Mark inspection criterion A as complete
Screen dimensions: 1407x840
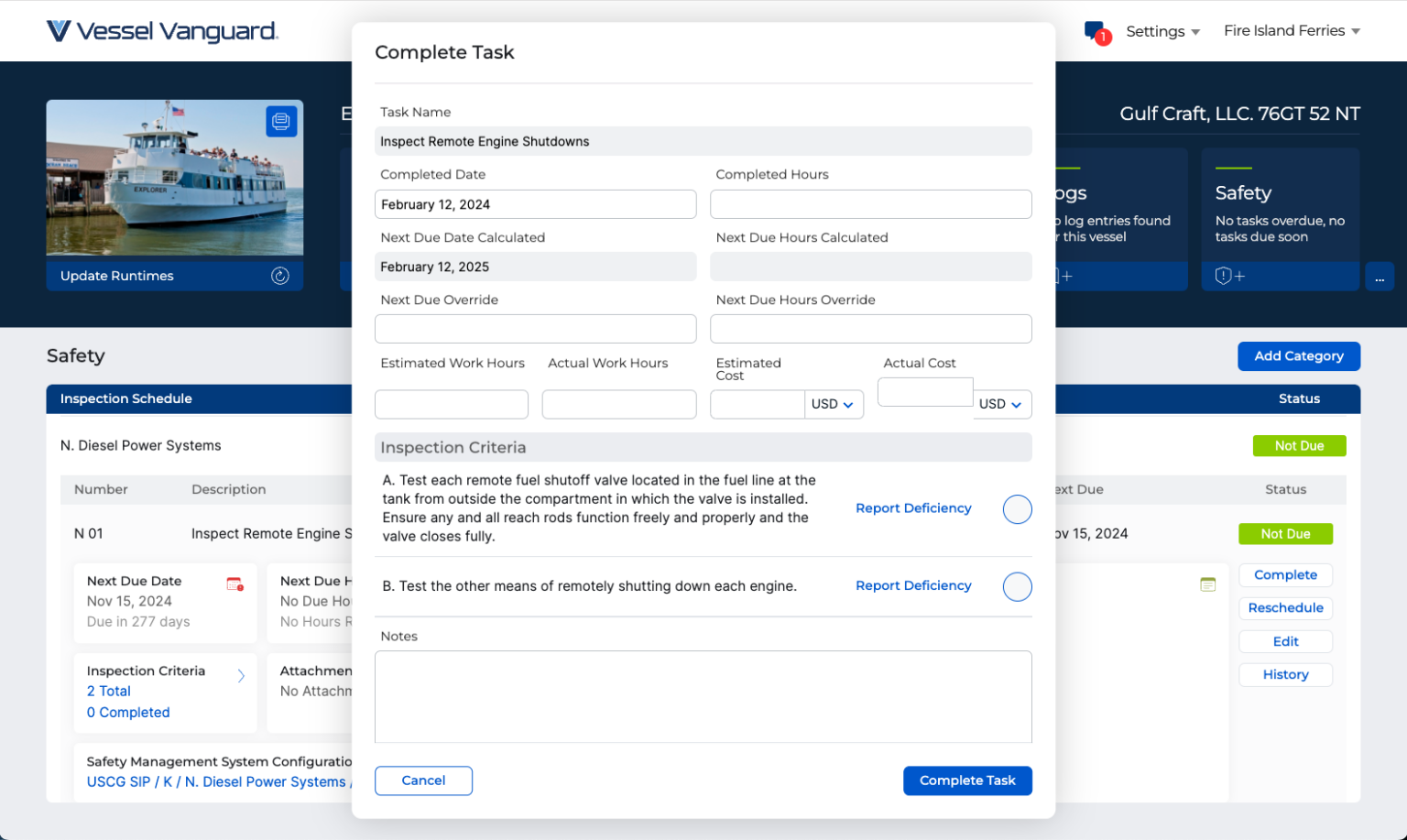point(1017,509)
